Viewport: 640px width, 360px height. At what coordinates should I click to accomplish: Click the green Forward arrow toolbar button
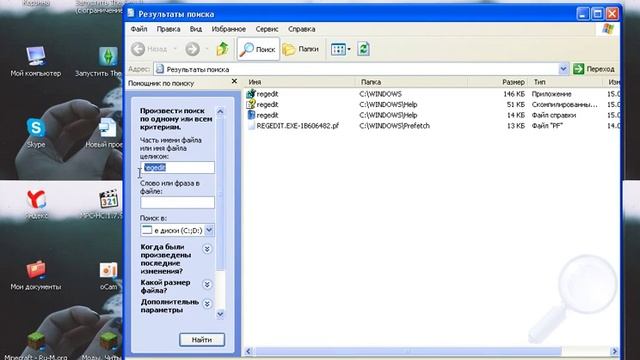click(x=192, y=49)
